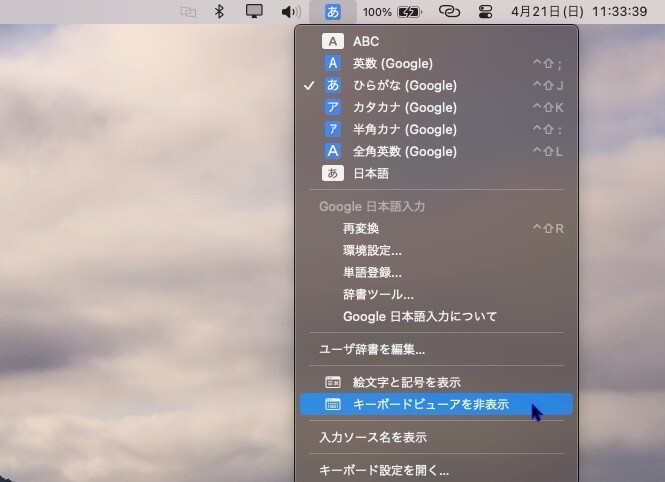The image size is (665, 482).
Task: Click the blue A icon beside 英数
Action: (x=333, y=63)
